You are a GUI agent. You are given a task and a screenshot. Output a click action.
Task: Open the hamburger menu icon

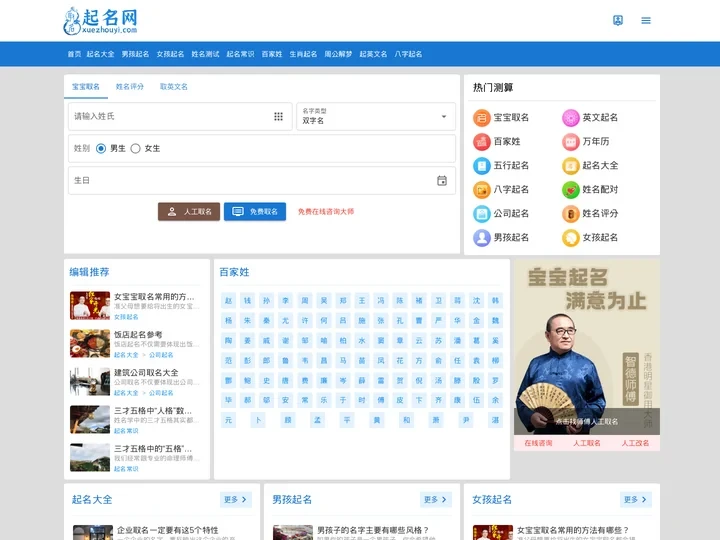click(646, 20)
